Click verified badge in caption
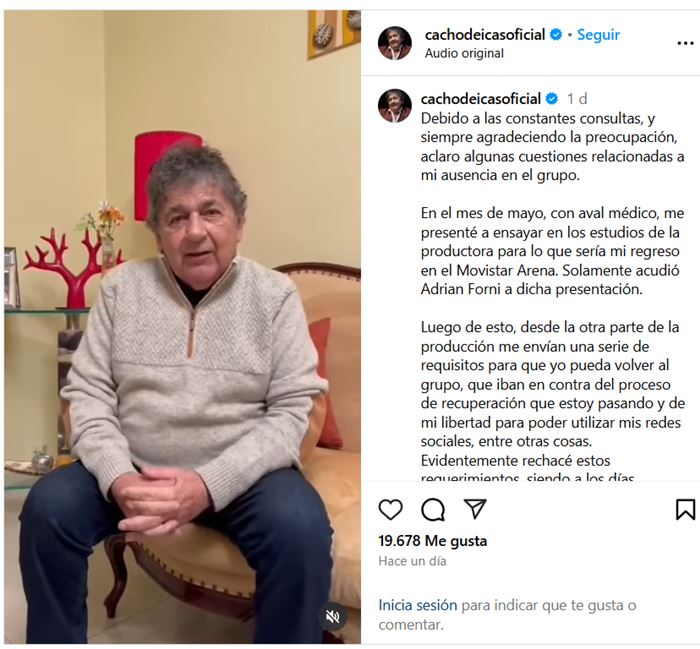The height and width of the screenshot is (649, 700). (x=552, y=99)
